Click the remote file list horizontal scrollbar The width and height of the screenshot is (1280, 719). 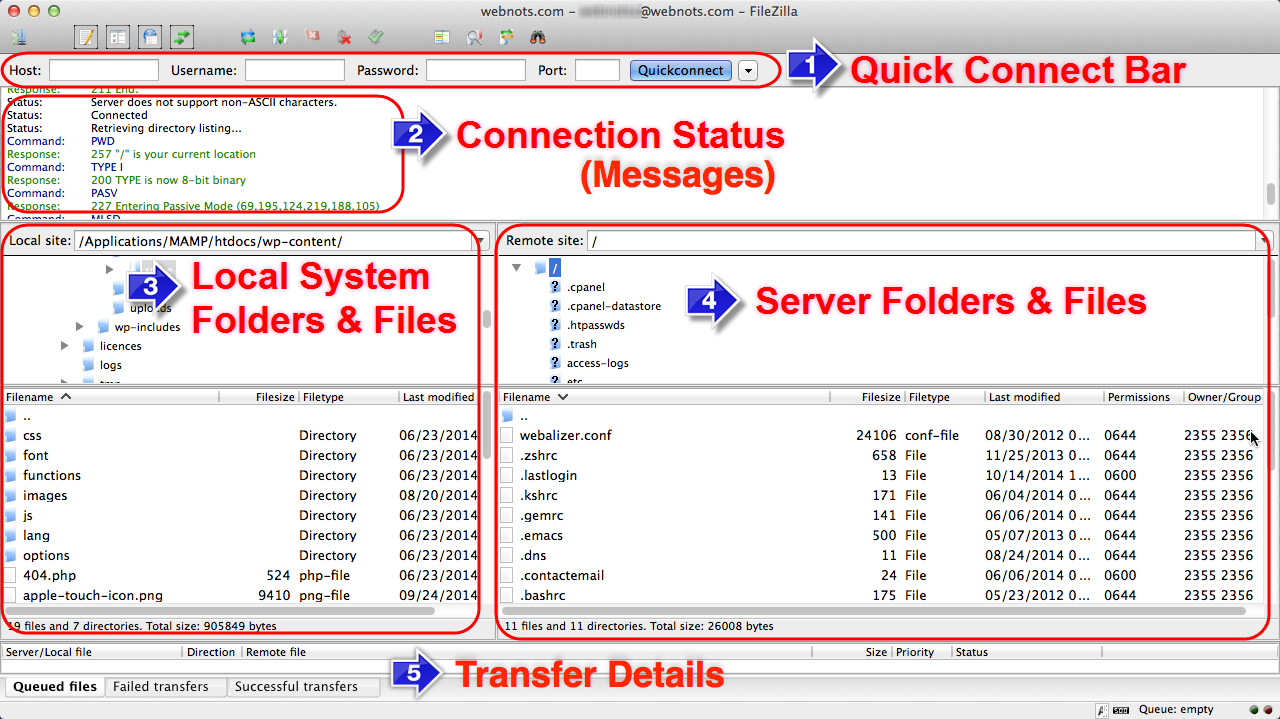tap(875, 610)
